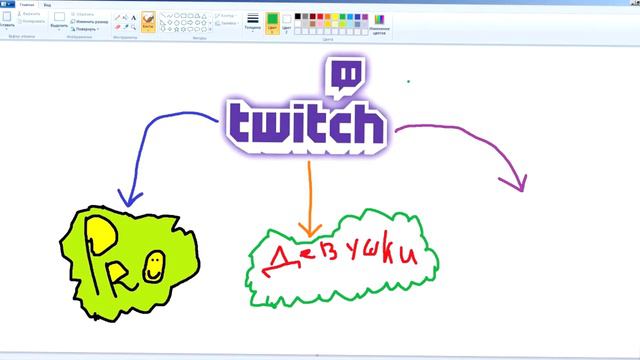Pick the gold color swatch
Screen dimensions: 640x360
pyautogui.click(x=327, y=24)
